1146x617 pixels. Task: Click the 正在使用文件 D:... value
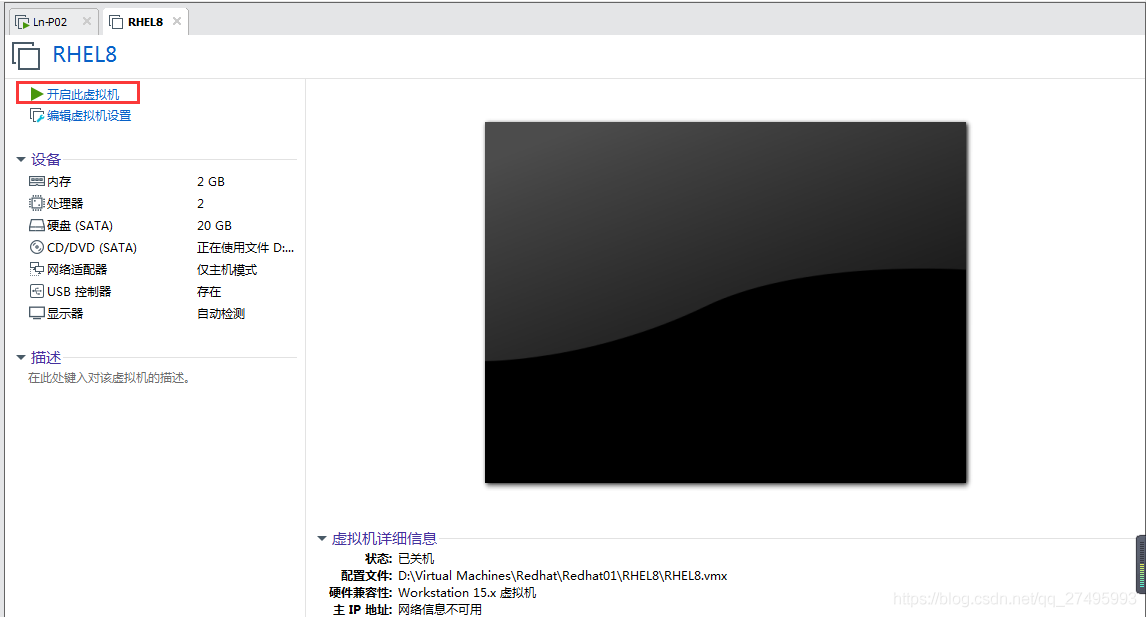tap(245, 248)
